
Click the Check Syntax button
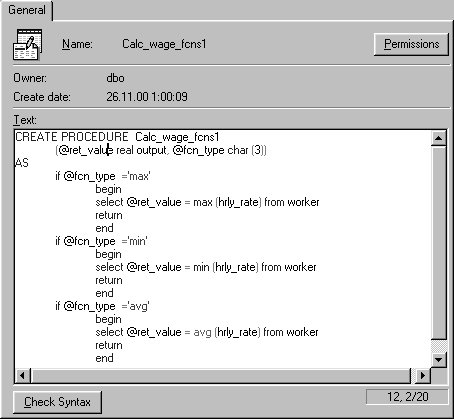[x=57, y=402]
